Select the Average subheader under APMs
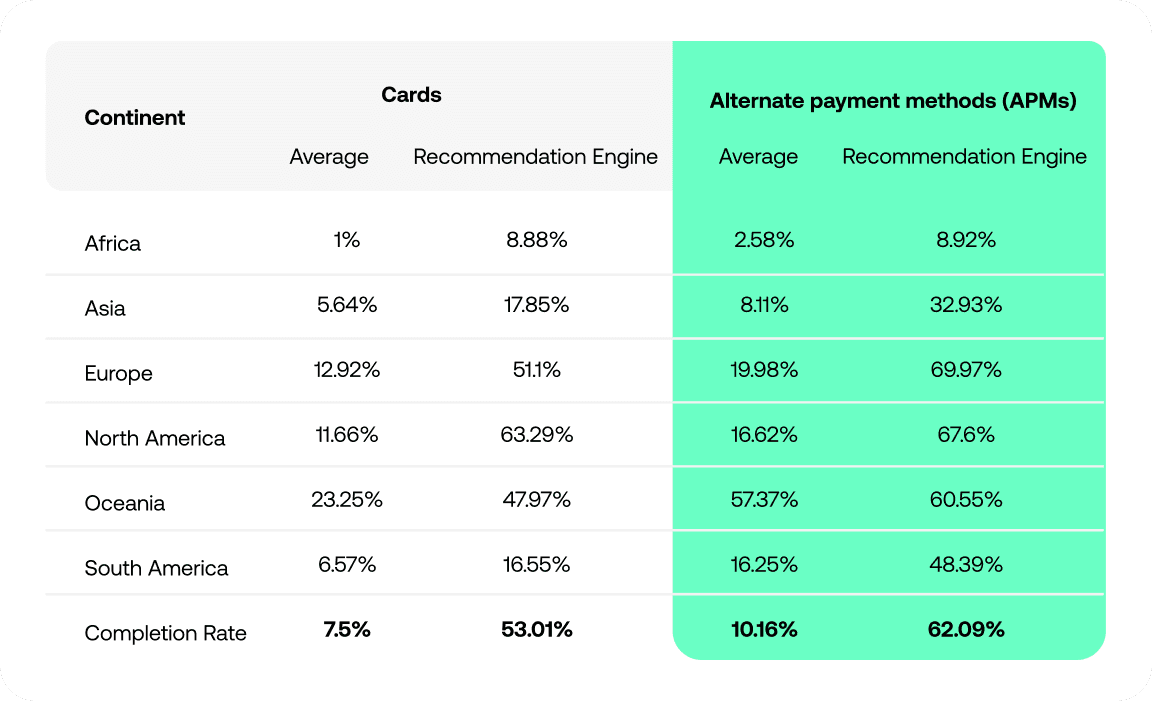1152x701 pixels. [x=758, y=157]
